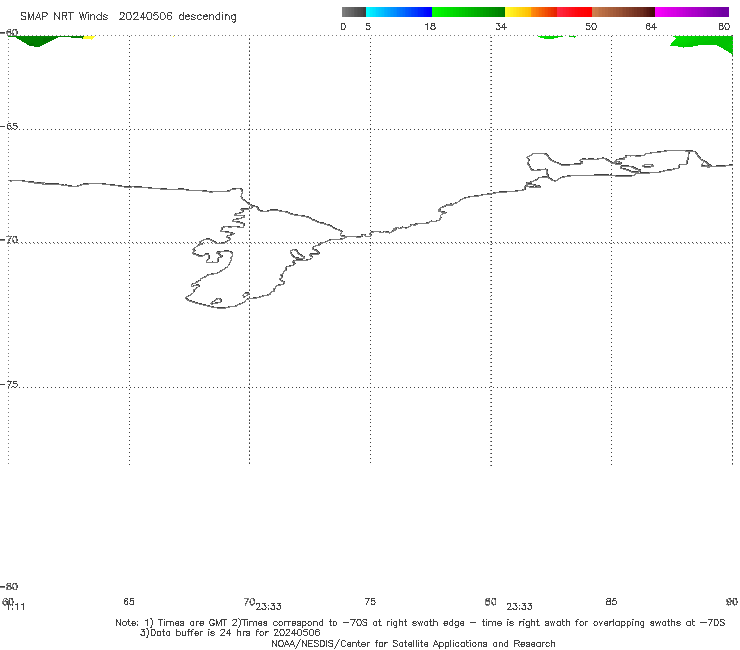Click the small green wind patch near longitude 82
740x650 pixels.
pyautogui.click(x=550, y=36)
